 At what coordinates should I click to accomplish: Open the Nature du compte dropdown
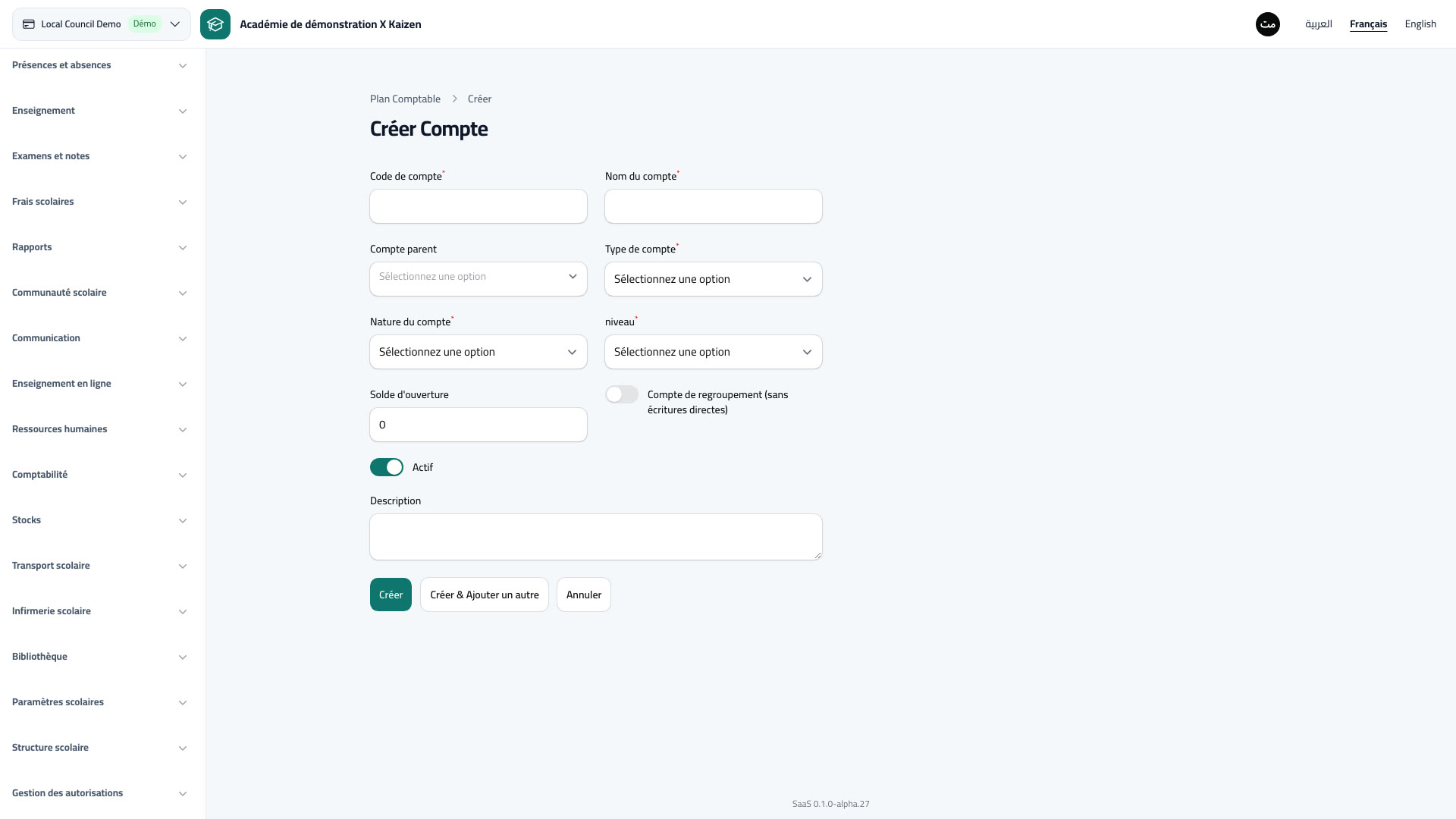coord(479,352)
